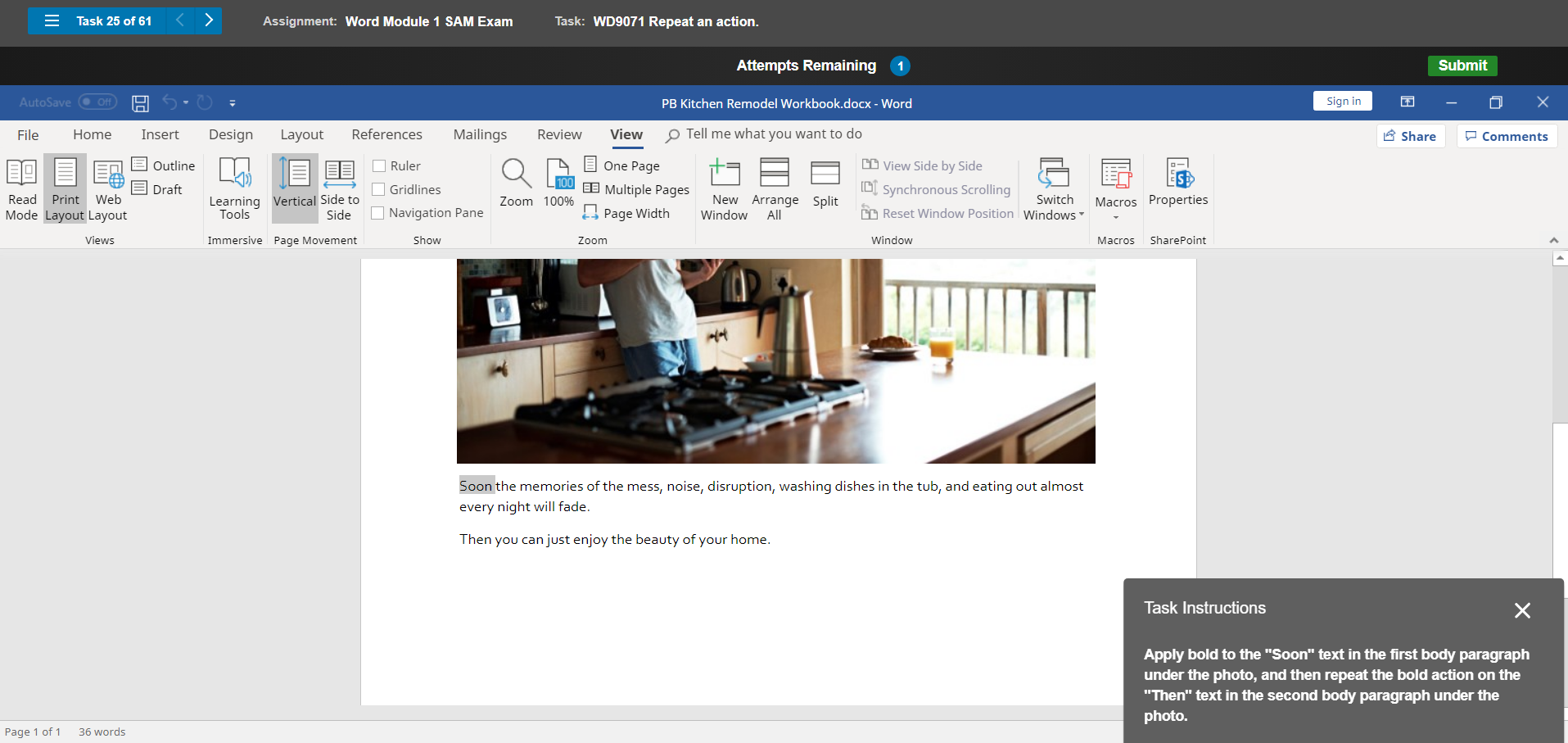Image resolution: width=1568 pixels, height=743 pixels.
Task: Zoom to Page Width
Action: (626, 213)
